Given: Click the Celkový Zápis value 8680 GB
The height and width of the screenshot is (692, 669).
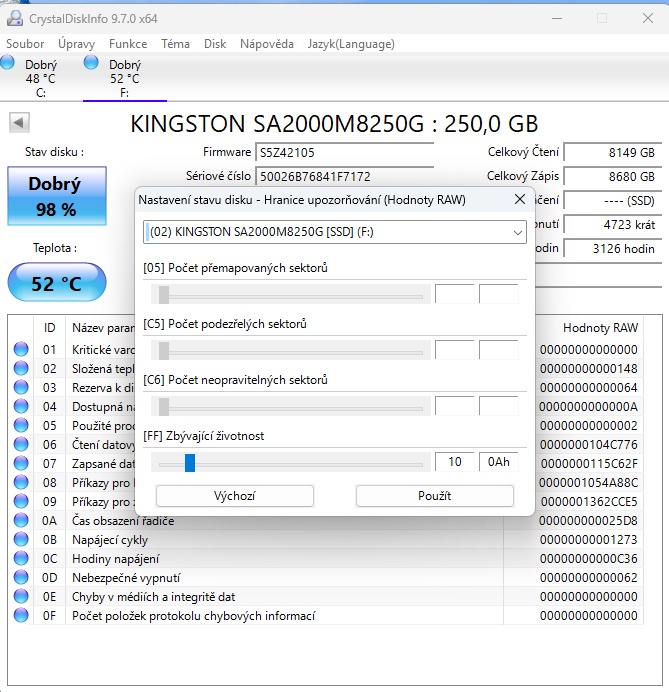Looking at the screenshot, I should (x=613, y=177).
